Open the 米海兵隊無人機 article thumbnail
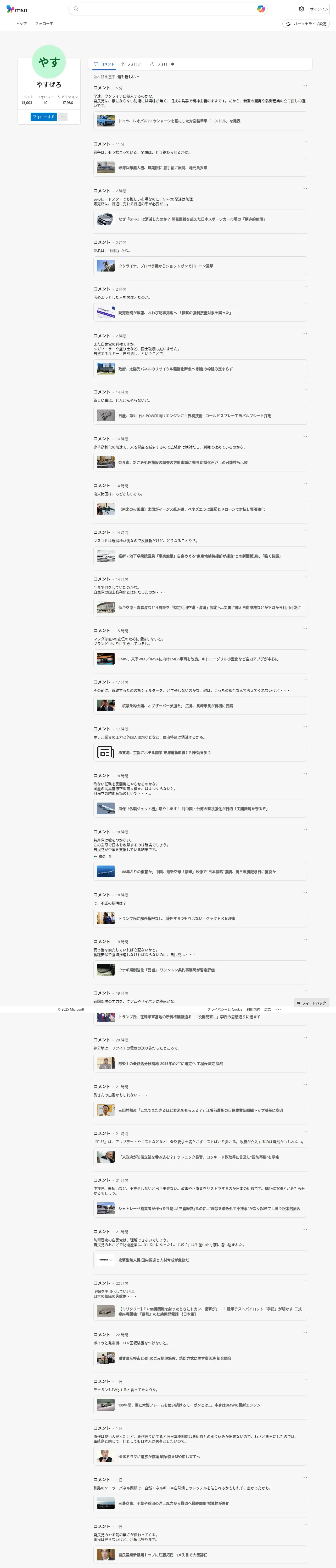336x1568 pixels. (x=105, y=168)
